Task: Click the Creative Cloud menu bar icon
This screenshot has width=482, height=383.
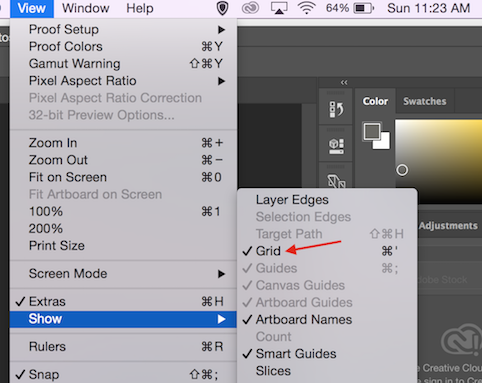Action: pos(250,8)
